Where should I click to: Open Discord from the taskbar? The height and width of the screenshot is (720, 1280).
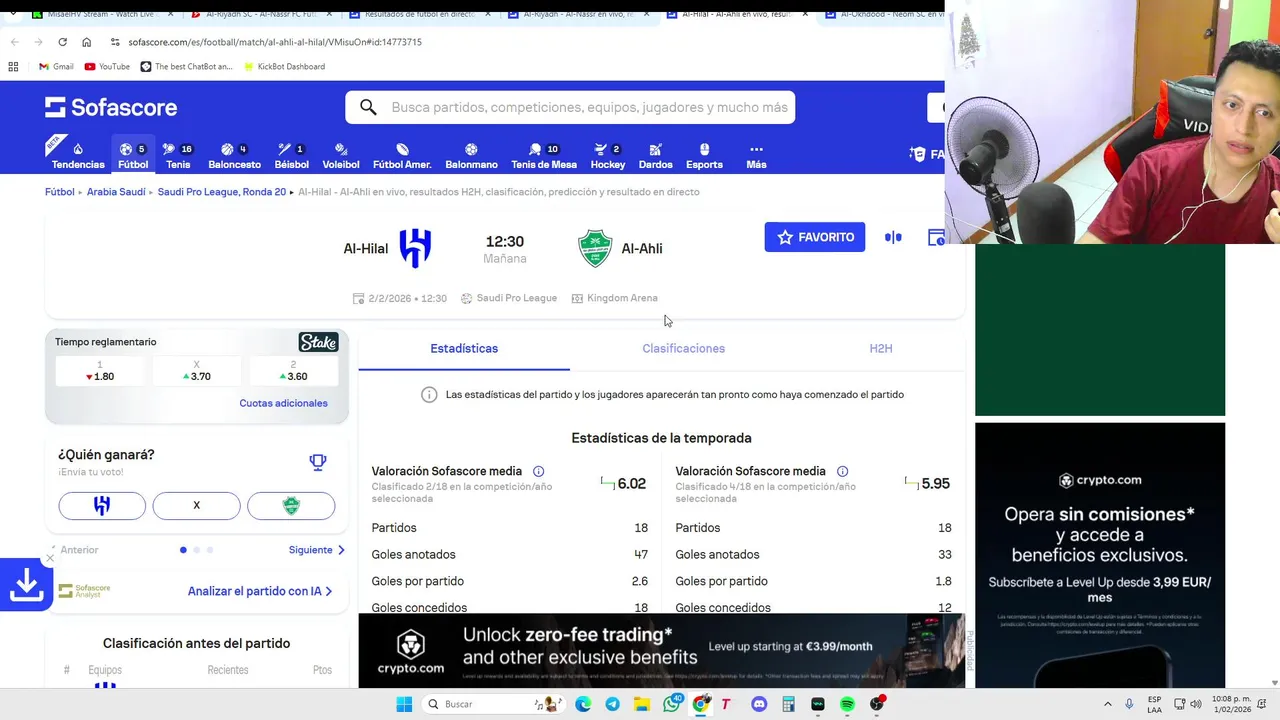click(x=759, y=704)
